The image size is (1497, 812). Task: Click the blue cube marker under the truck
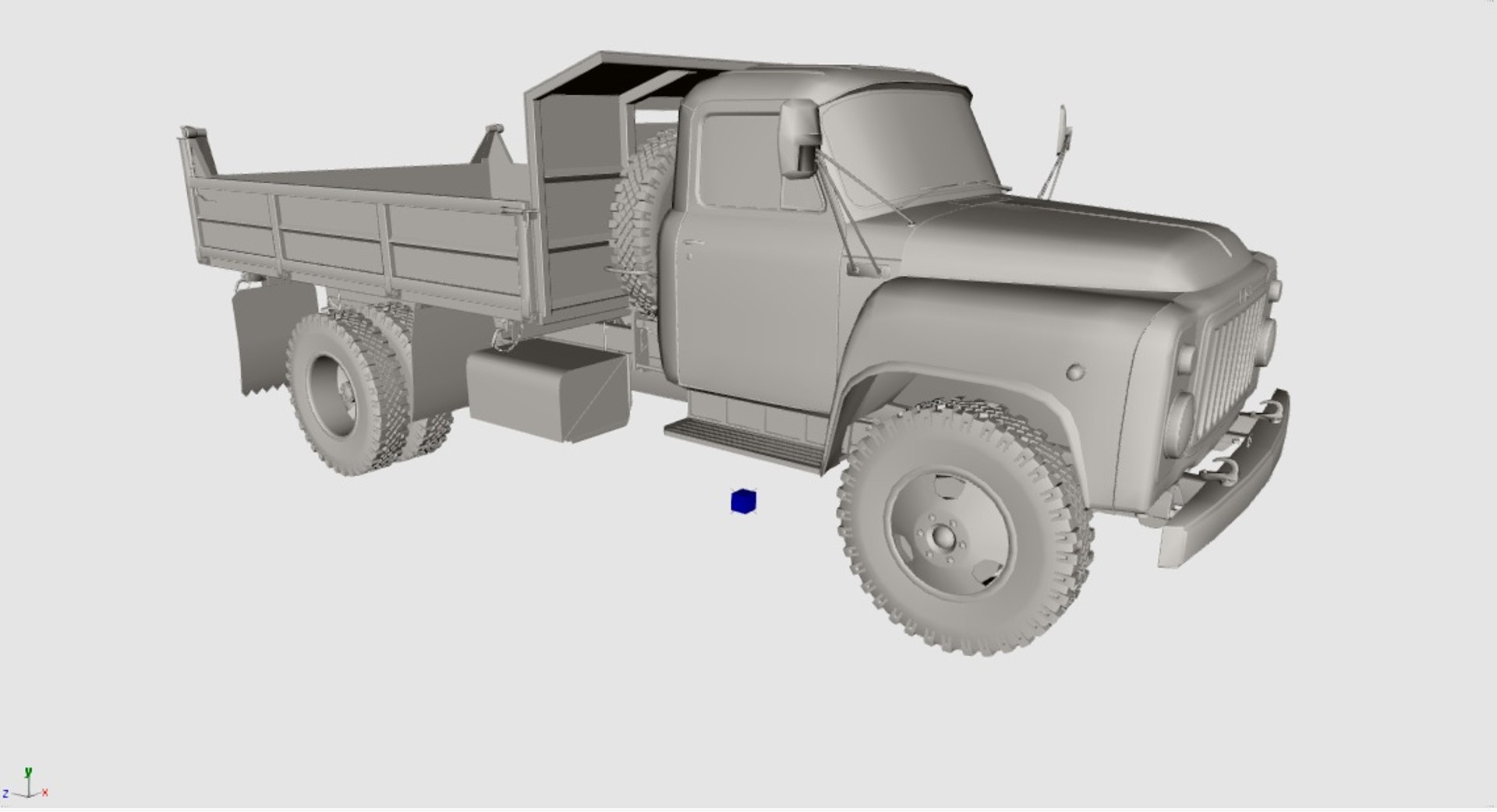744,501
